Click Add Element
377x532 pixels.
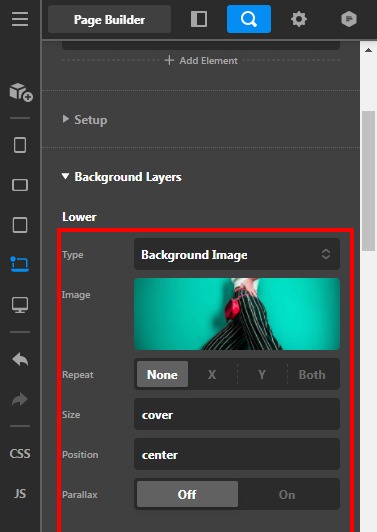point(201,61)
